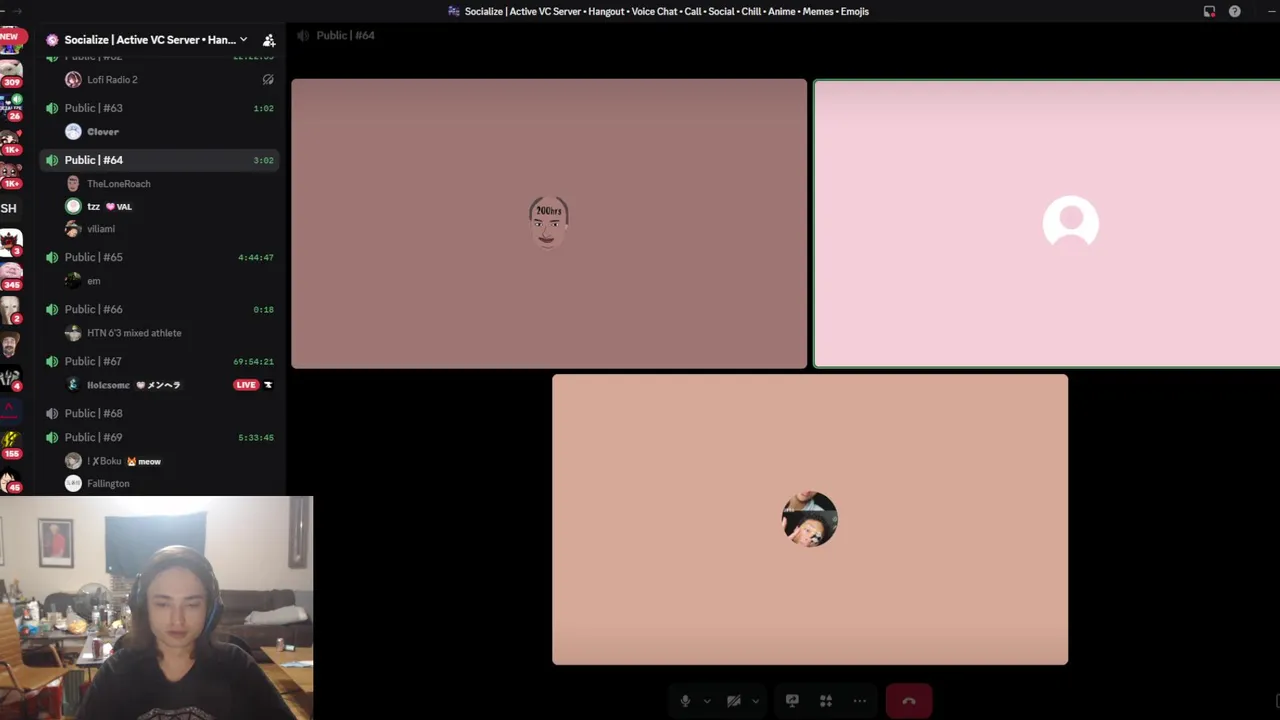Toggle microphone mute in call controls
Screen dimensions: 1280x720
coord(685,701)
